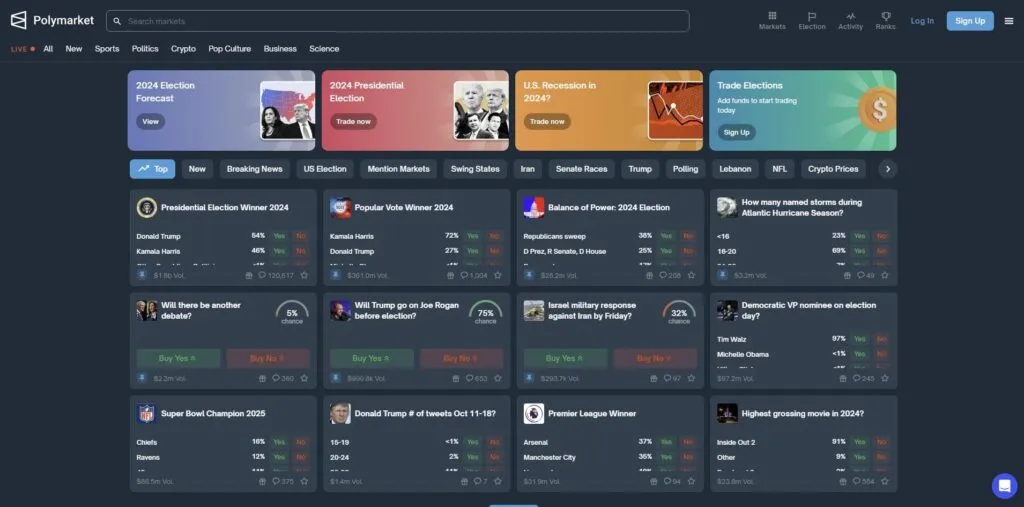Screen dimensions: 1024x507
Task: Open the Ranks trophy icon in header
Action: [886, 20]
